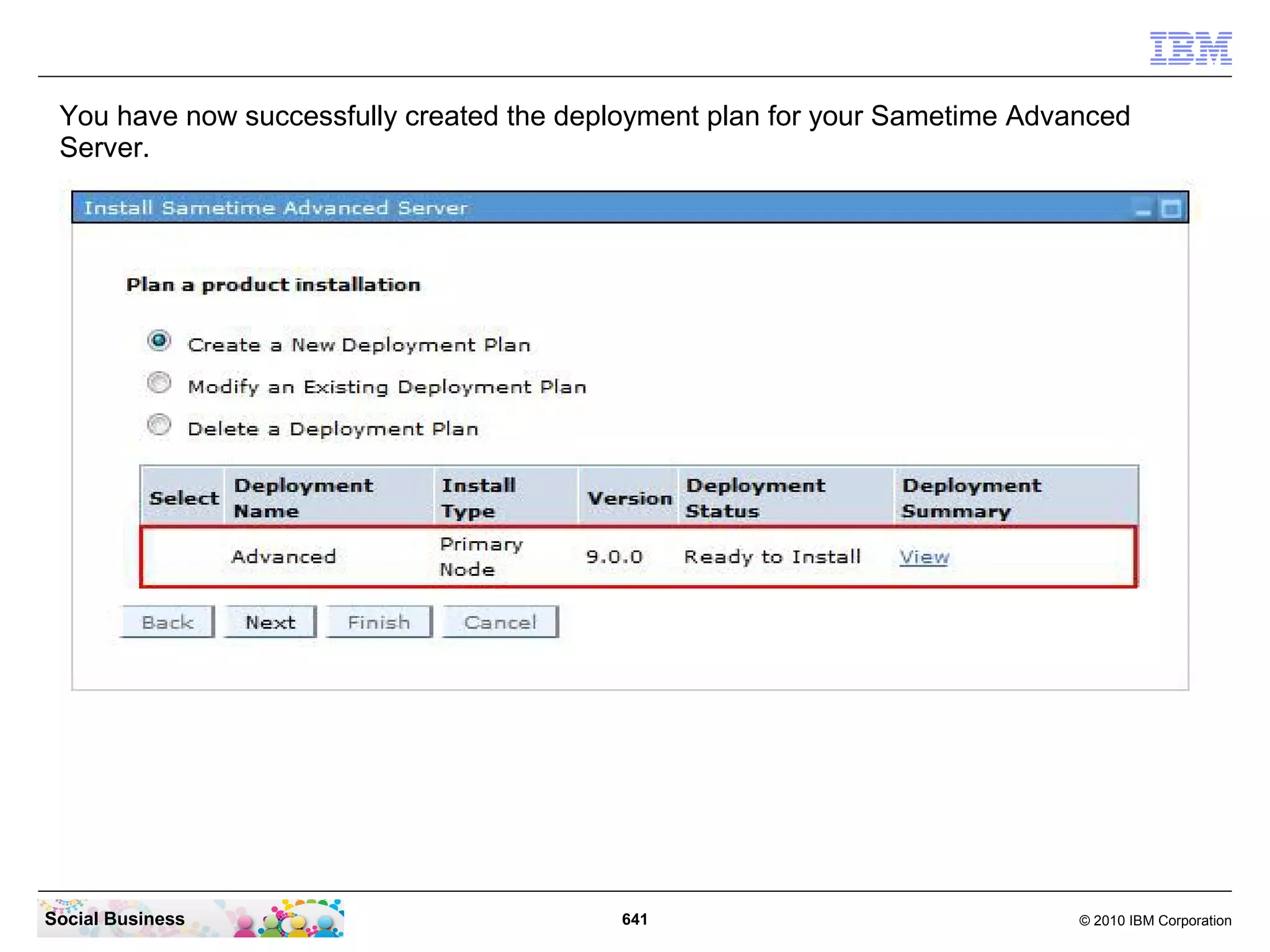The image size is (1270, 952).
Task: Maximize the Install Sametime Advanced Server portlet
Action: 1171,209
